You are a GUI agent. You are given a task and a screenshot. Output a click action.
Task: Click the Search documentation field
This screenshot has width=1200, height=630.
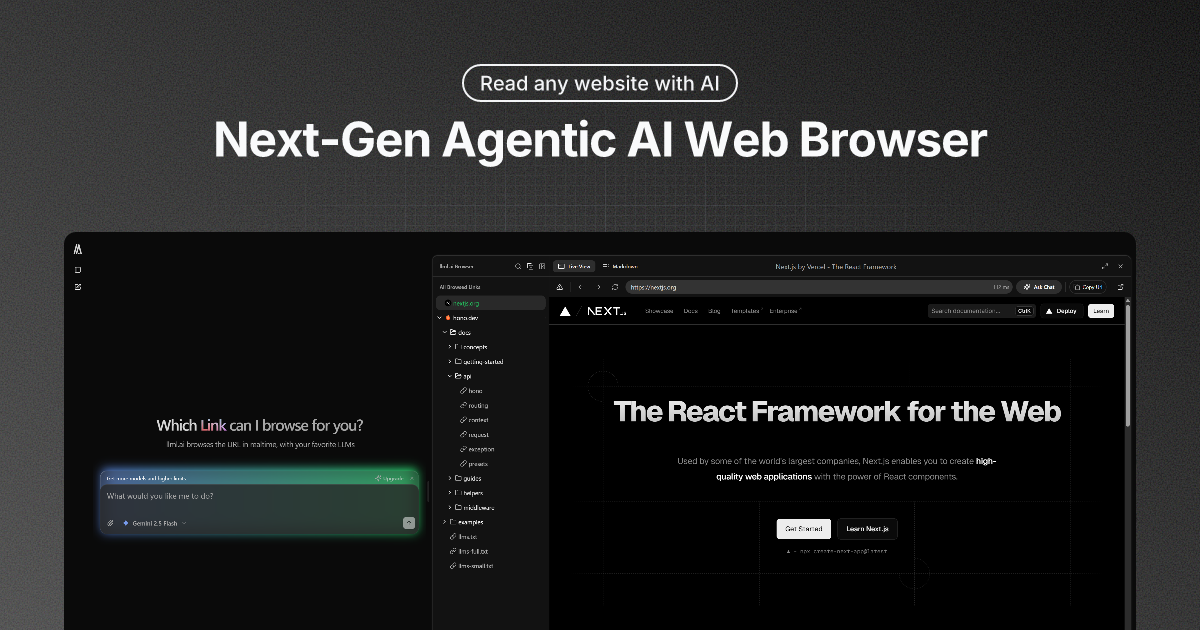coord(981,311)
